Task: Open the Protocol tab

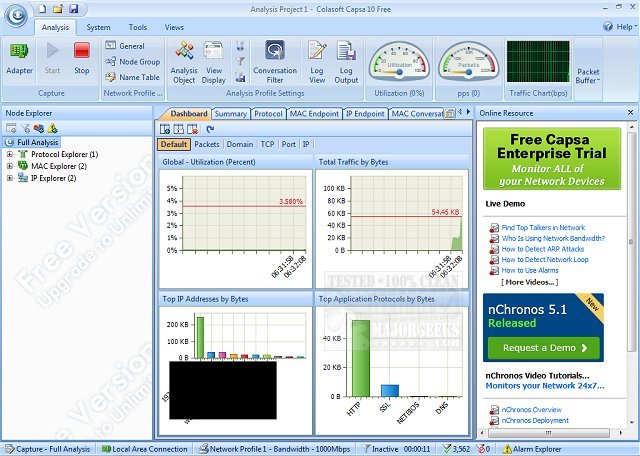Action: coord(268,113)
